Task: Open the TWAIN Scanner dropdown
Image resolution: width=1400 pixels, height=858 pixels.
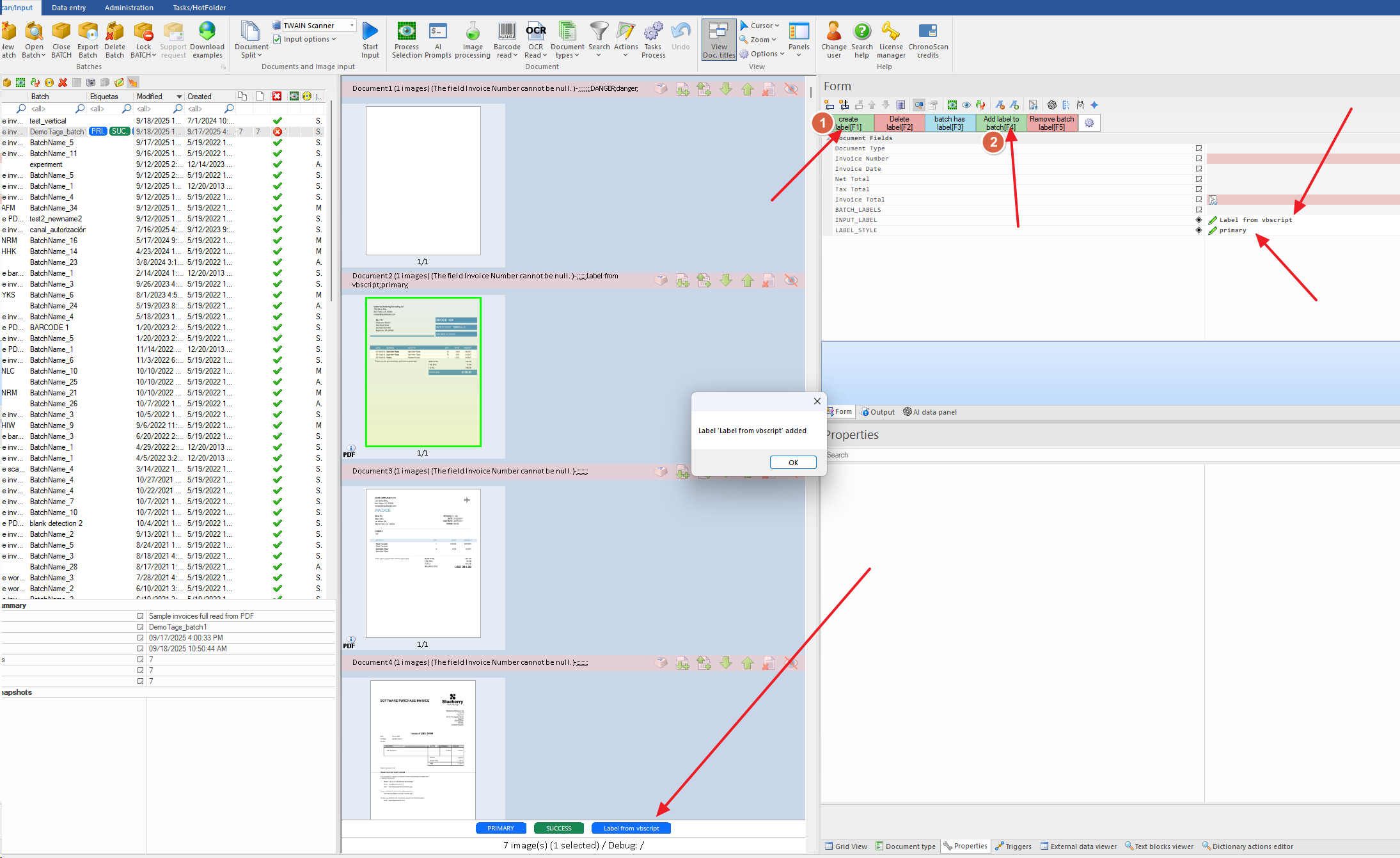Action: point(352,26)
